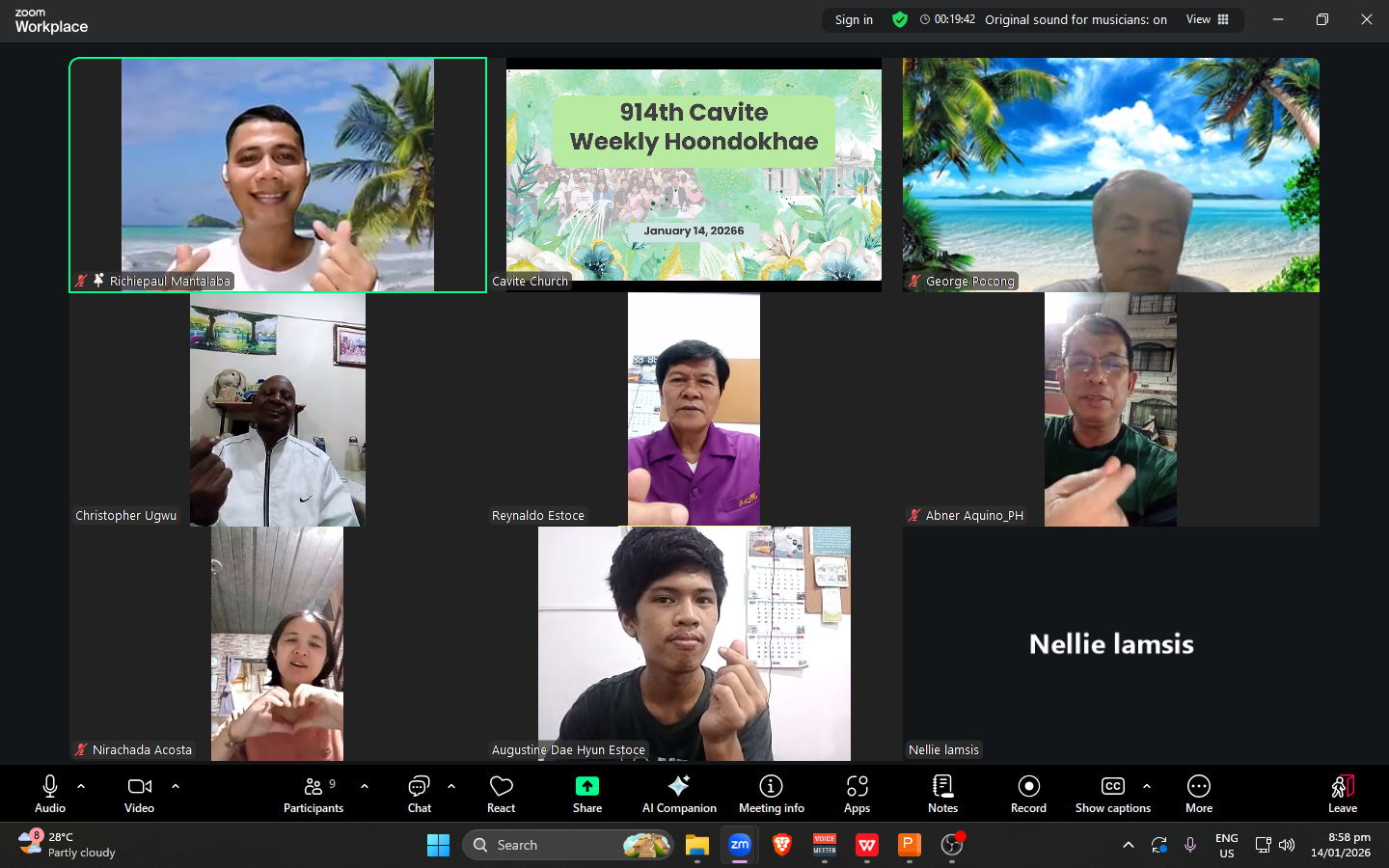Expand the caret next to Participants
The width and height of the screenshot is (1389, 868).
coord(365,786)
